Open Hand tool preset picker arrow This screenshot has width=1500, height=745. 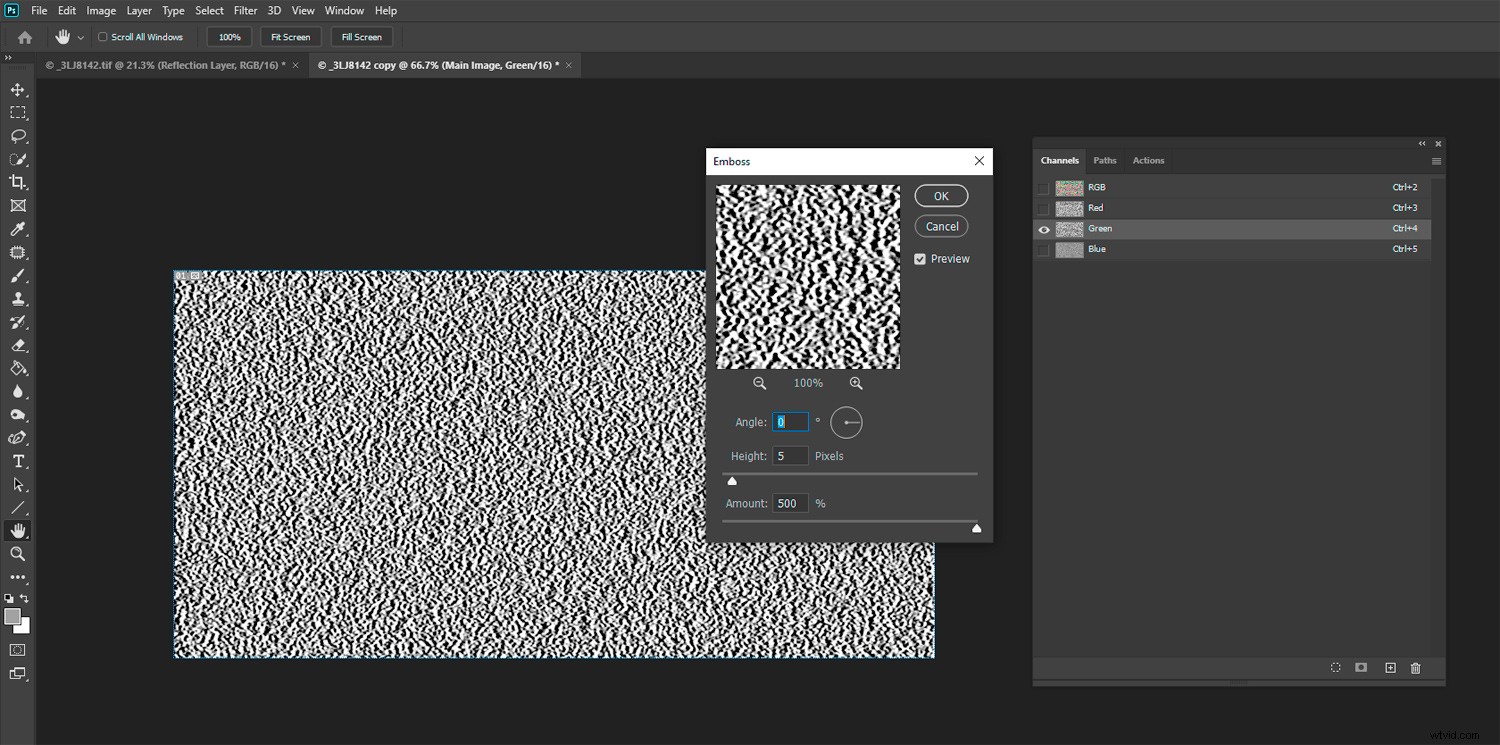pyautogui.click(x=81, y=38)
